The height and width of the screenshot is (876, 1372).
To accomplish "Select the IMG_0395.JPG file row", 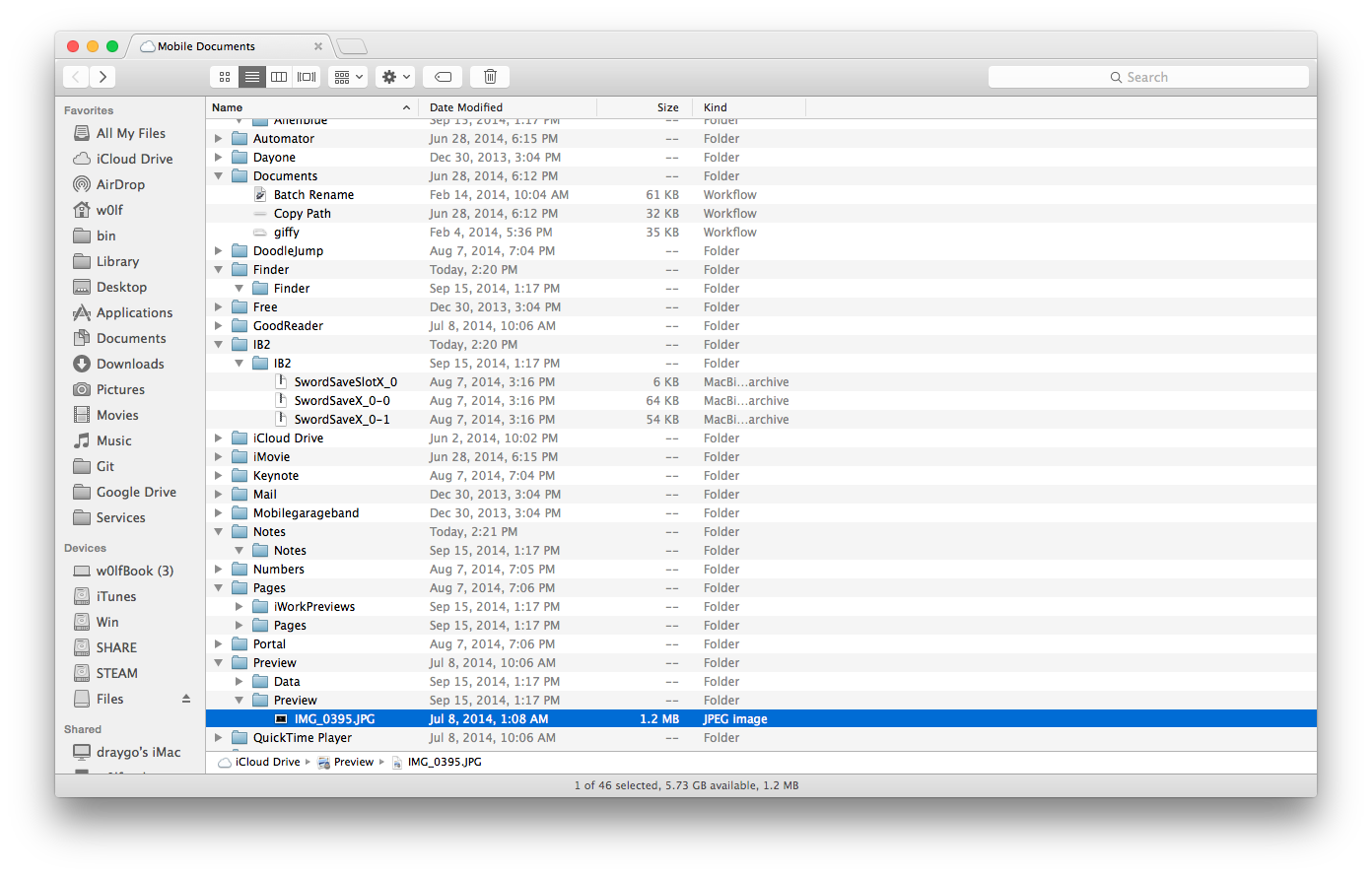I will click(761, 719).
